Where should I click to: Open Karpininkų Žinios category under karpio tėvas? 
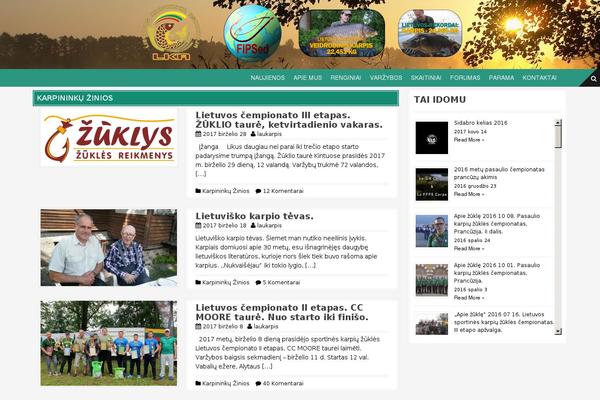pyautogui.click(x=225, y=282)
